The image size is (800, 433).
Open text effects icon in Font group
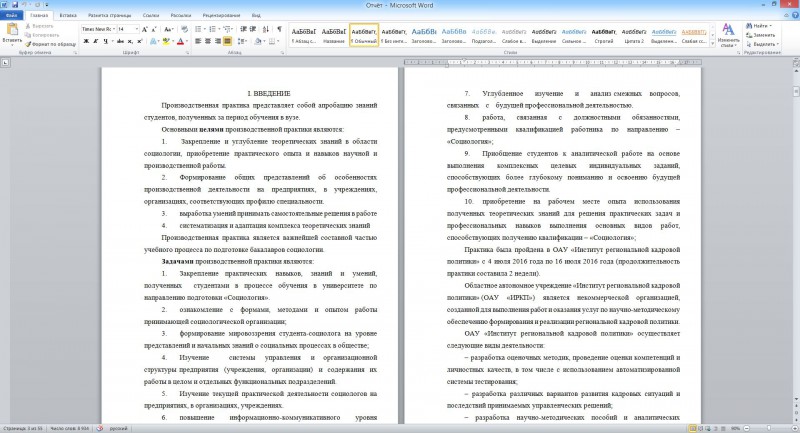tap(153, 41)
